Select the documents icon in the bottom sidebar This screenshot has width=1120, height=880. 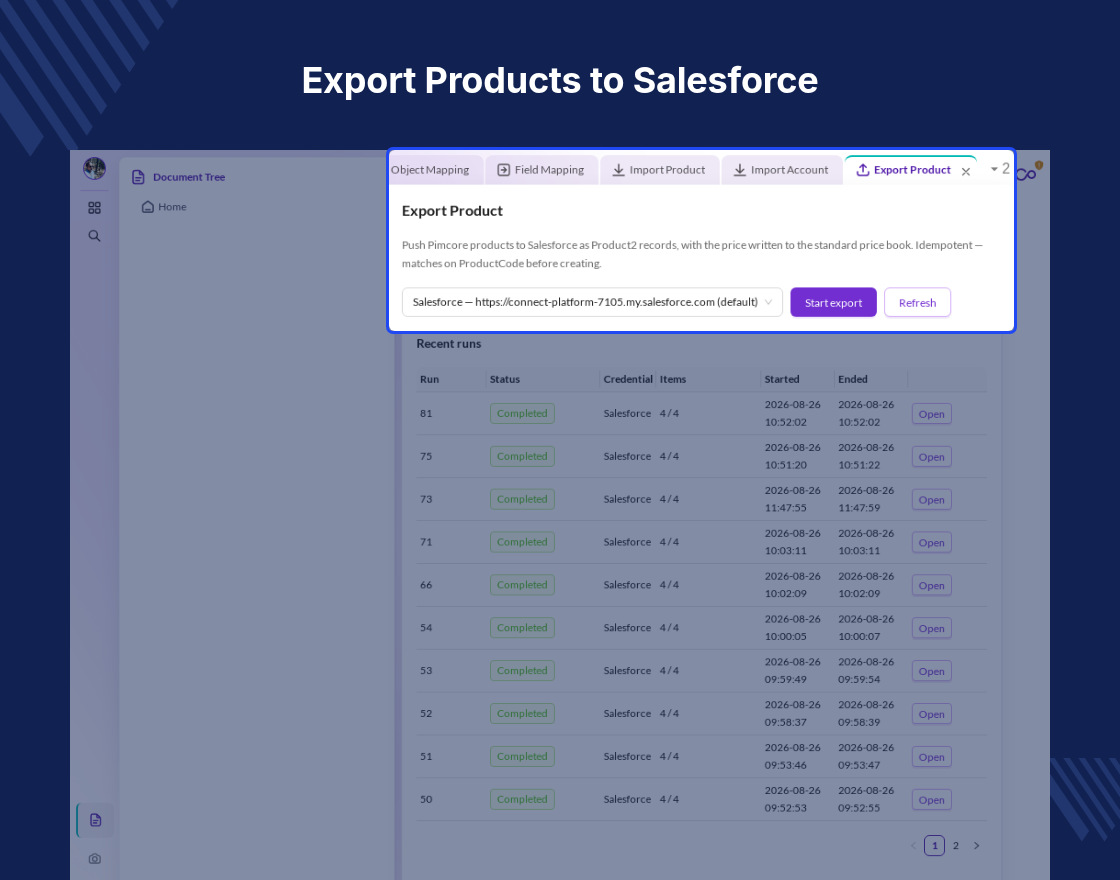(x=96, y=820)
